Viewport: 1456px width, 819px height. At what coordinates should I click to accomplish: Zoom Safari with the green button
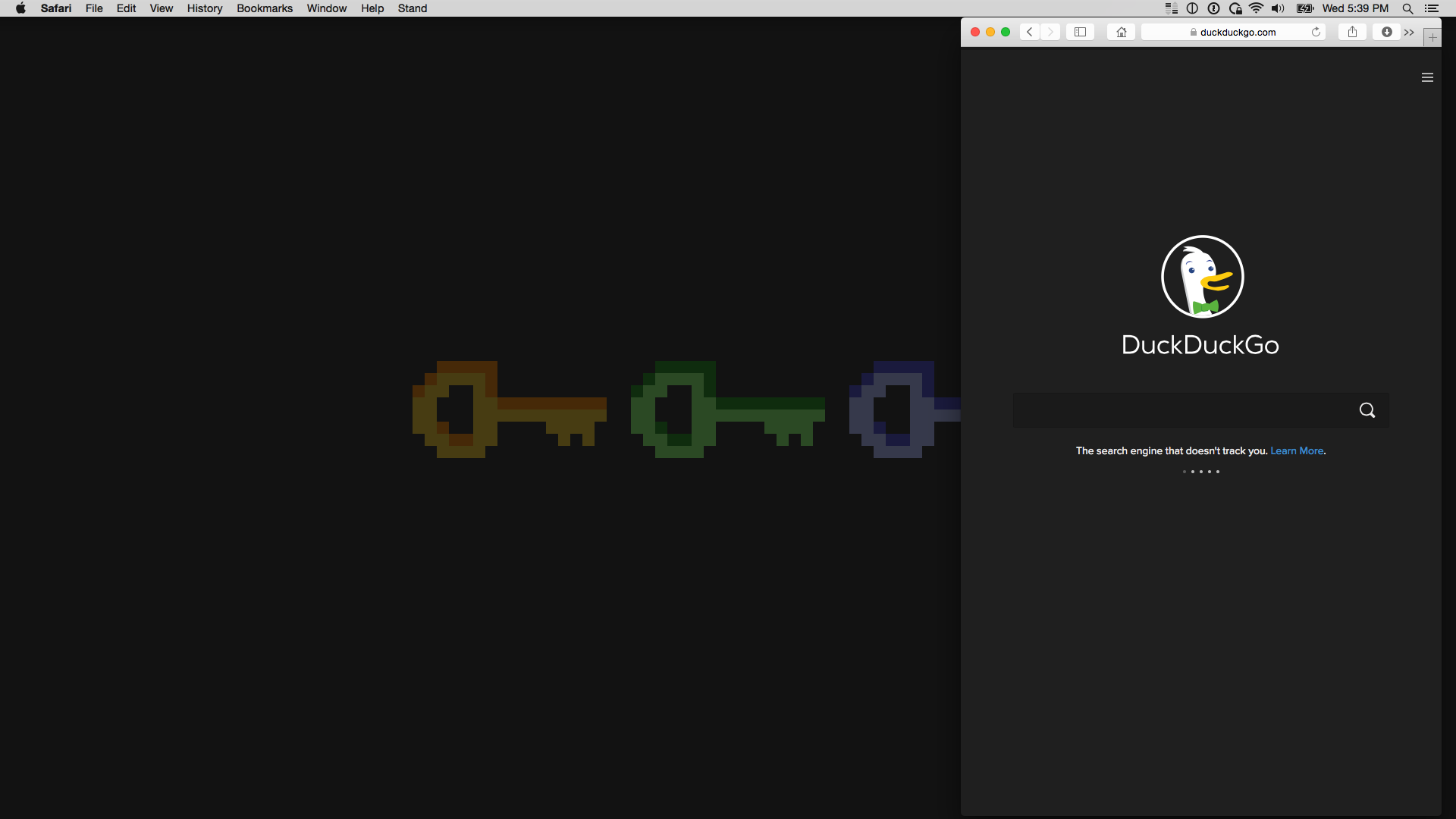(1006, 32)
